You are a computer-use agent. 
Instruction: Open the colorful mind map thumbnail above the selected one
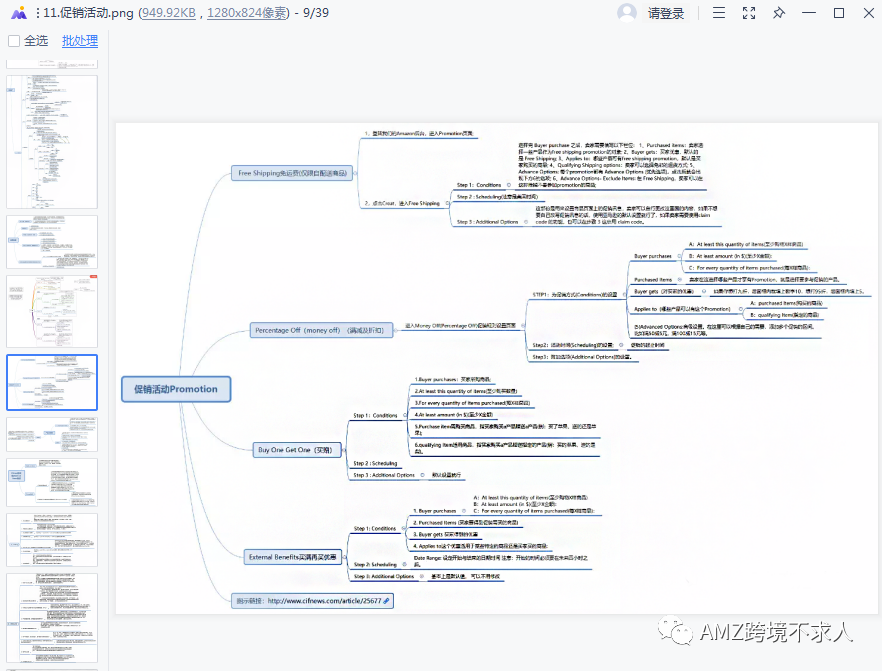(x=52, y=311)
